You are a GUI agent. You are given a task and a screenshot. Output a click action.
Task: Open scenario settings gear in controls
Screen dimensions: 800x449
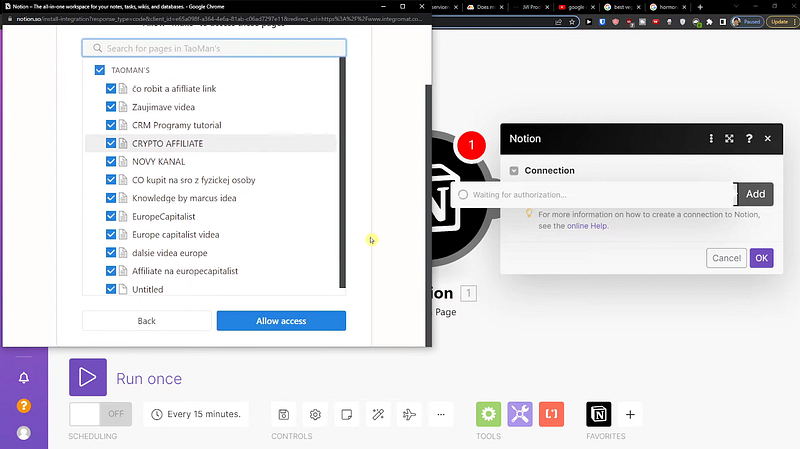coord(315,414)
